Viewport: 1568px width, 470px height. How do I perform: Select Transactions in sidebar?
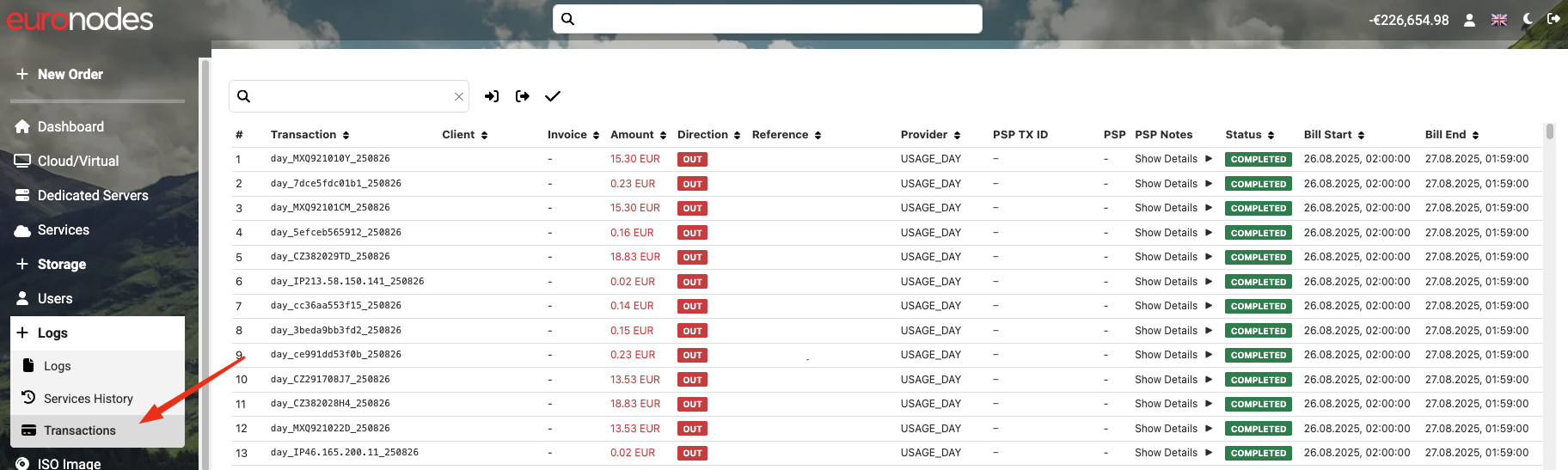click(97, 430)
